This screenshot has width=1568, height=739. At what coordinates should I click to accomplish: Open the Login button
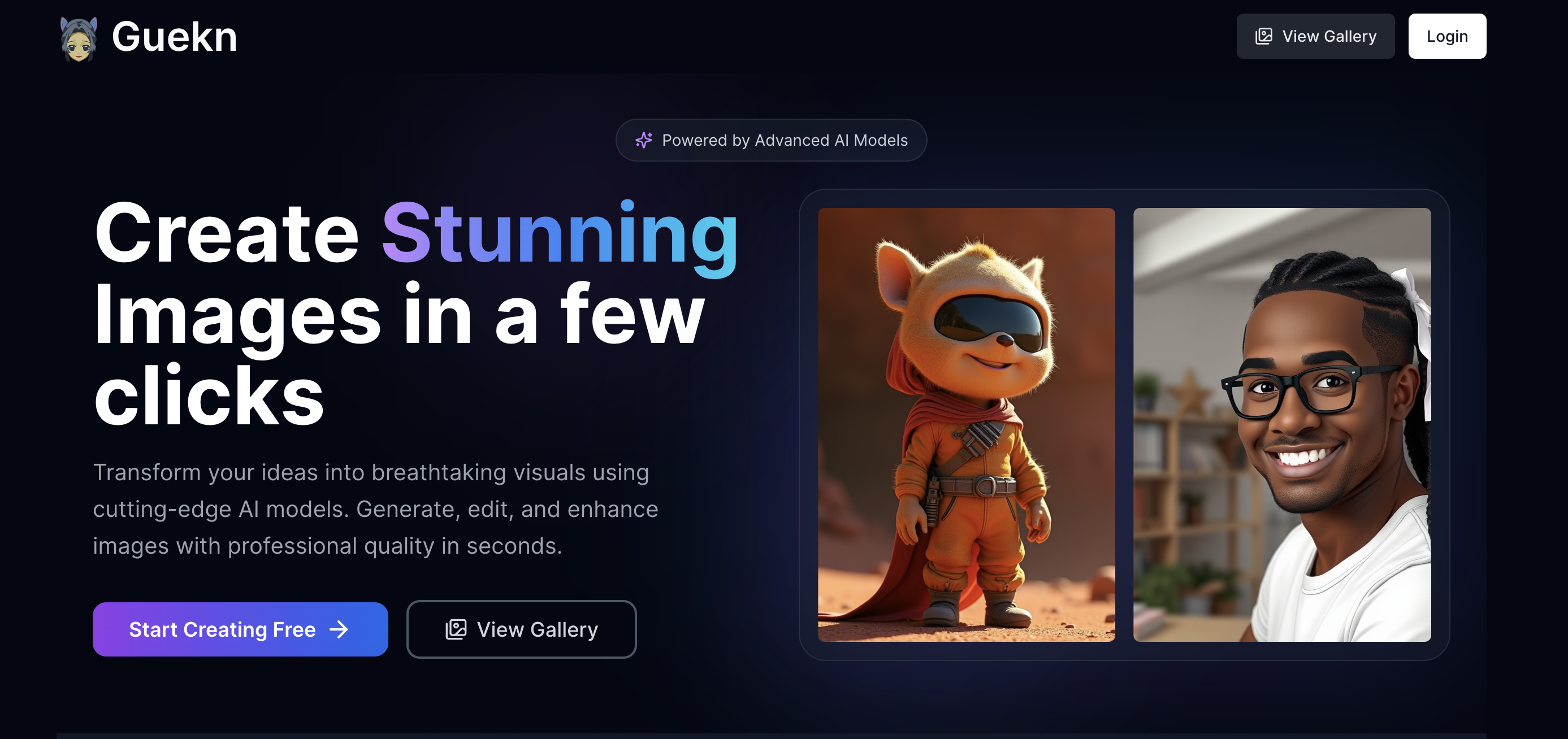tap(1447, 37)
